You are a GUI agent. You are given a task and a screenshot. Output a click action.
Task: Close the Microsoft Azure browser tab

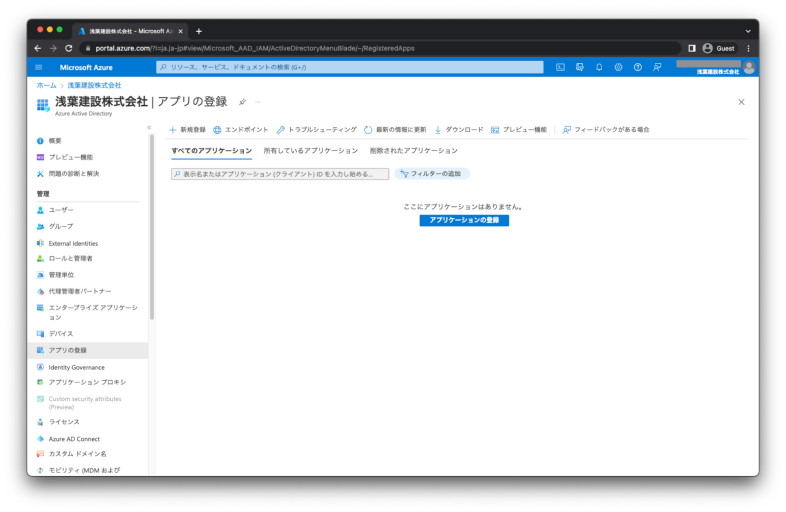coord(181,31)
